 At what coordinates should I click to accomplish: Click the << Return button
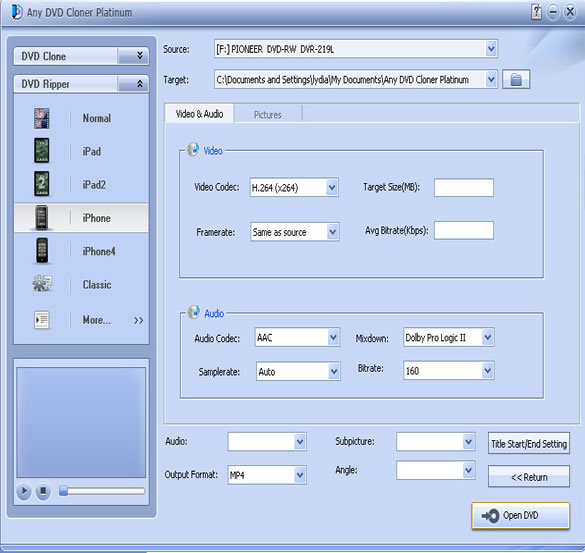point(529,477)
